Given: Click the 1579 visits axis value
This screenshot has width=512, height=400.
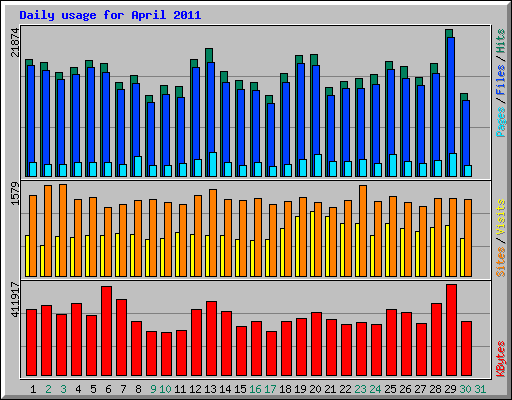Looking at the screenshot, I should click(x=15, y=193).
